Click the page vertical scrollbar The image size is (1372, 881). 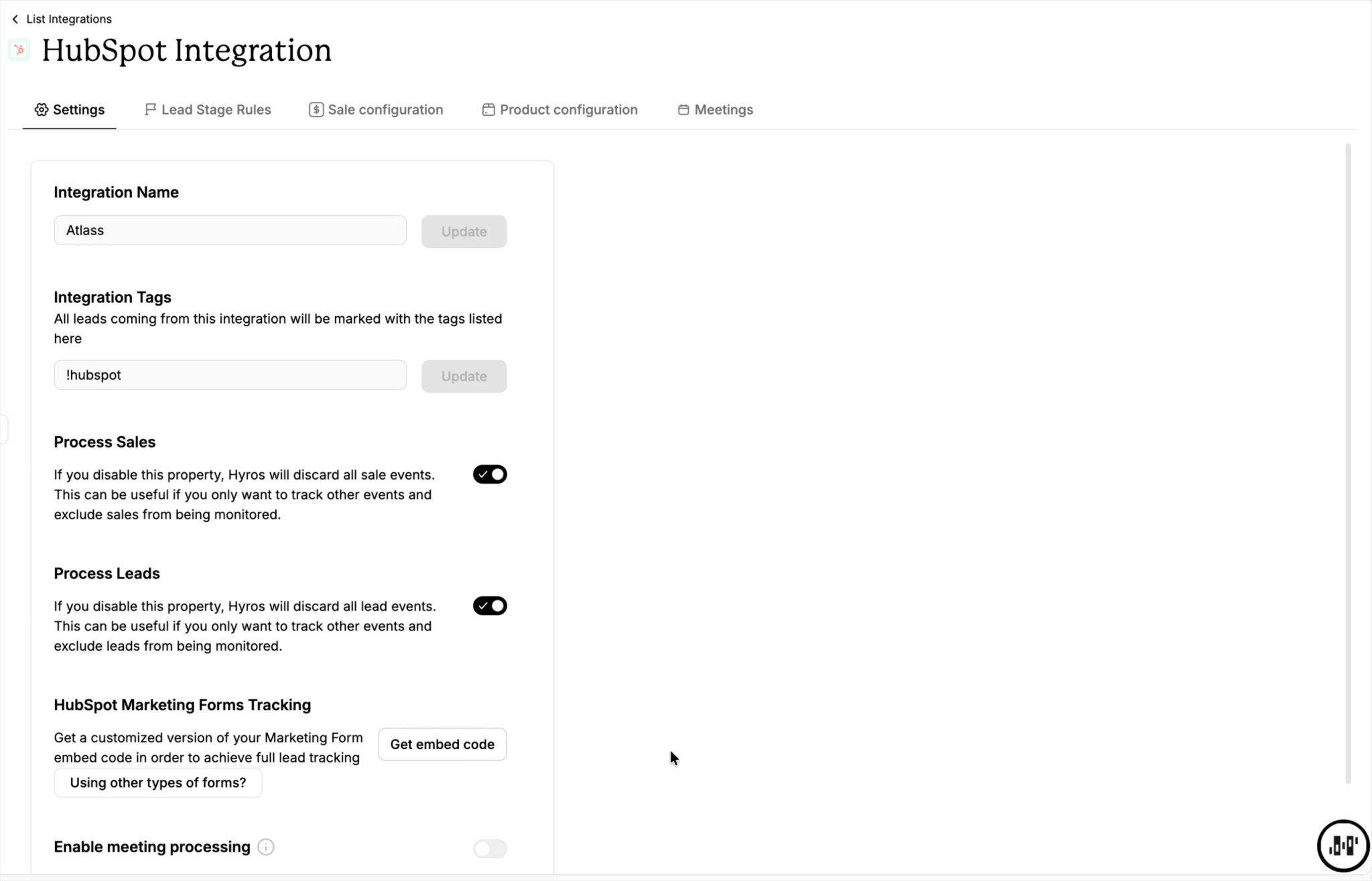pyautogui.click(x=1348, y=462)
